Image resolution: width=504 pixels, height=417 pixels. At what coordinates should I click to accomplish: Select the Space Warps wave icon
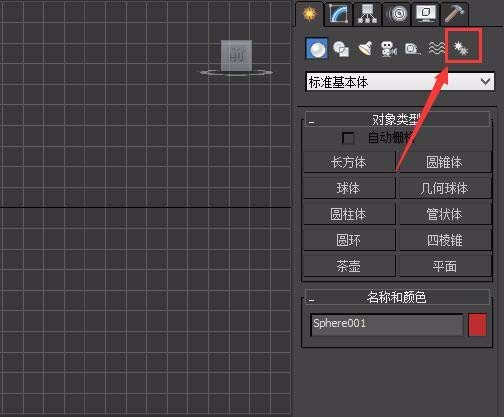coord(436,49)
